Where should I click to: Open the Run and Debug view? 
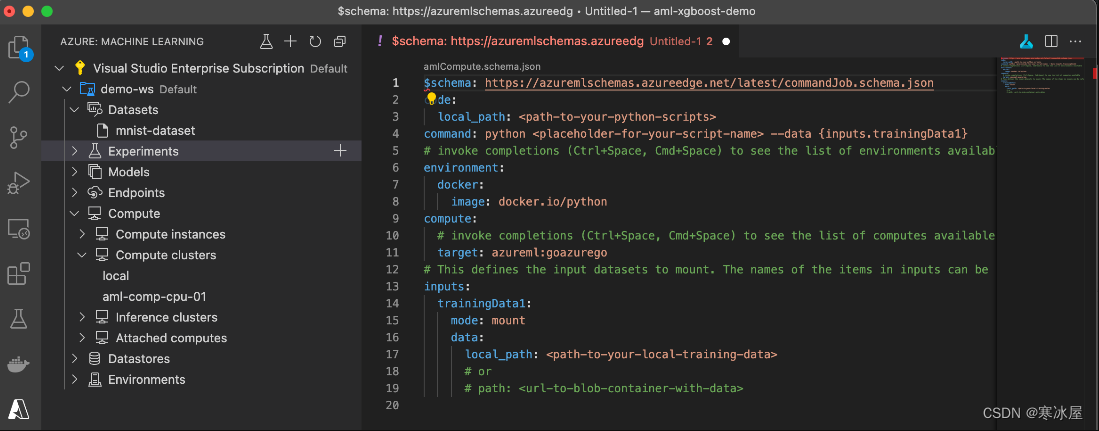pyautogui.click(x=19, y=183)
